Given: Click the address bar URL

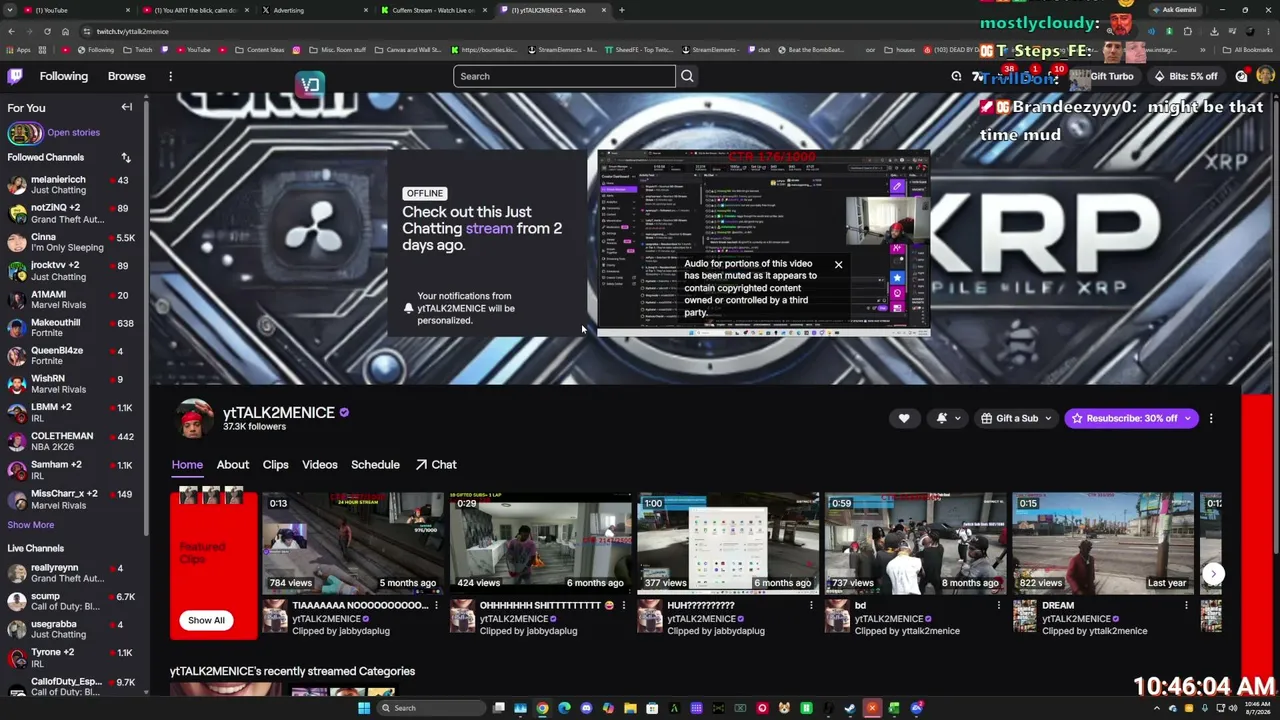Looking at the screenshot, I should point(133,31).
